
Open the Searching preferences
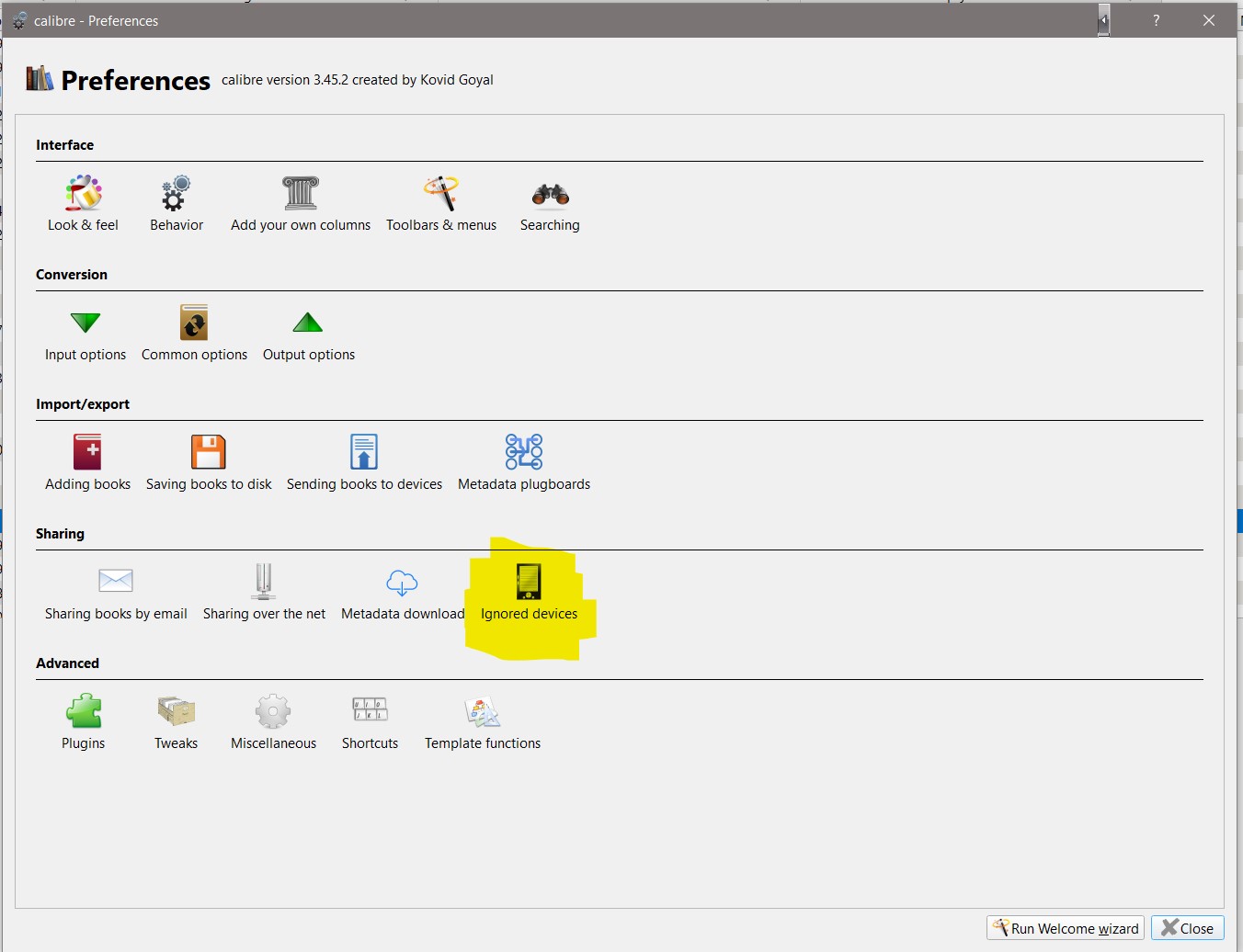550,204
